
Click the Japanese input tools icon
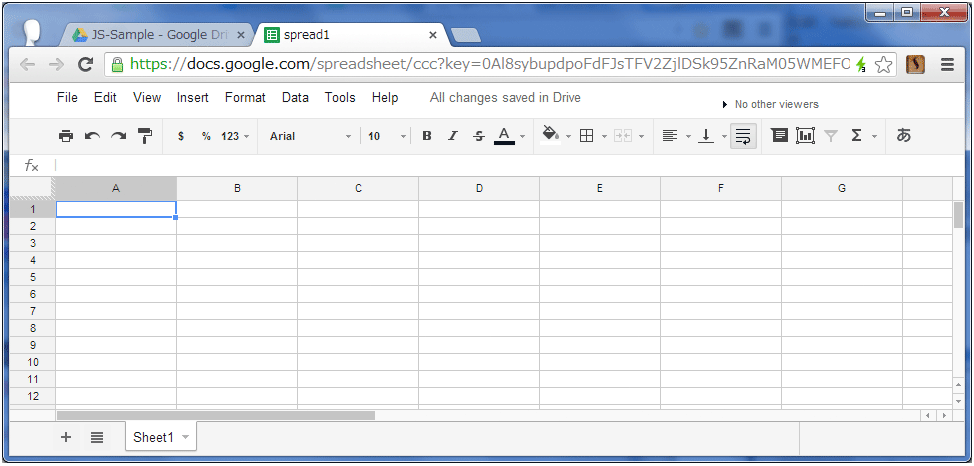click(x=904, y=135)
